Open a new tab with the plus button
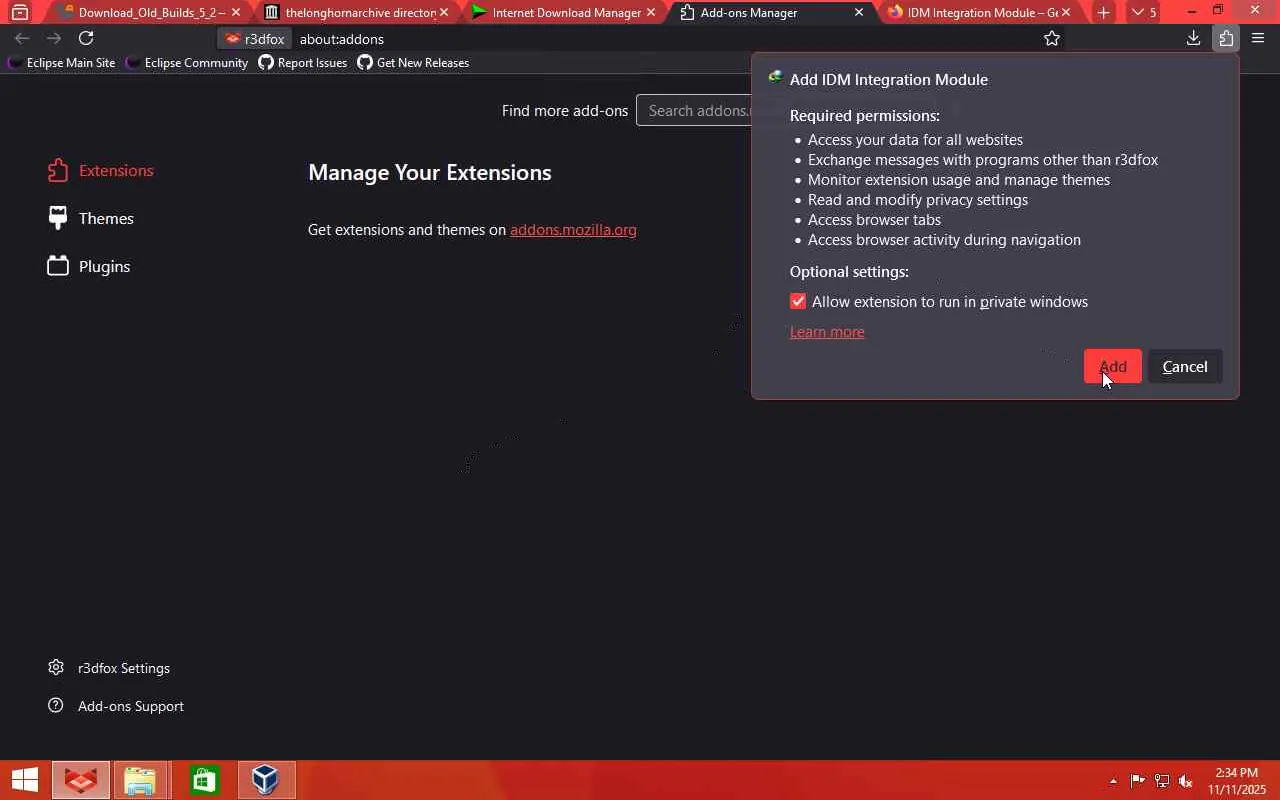 (x=1103, y=13)
